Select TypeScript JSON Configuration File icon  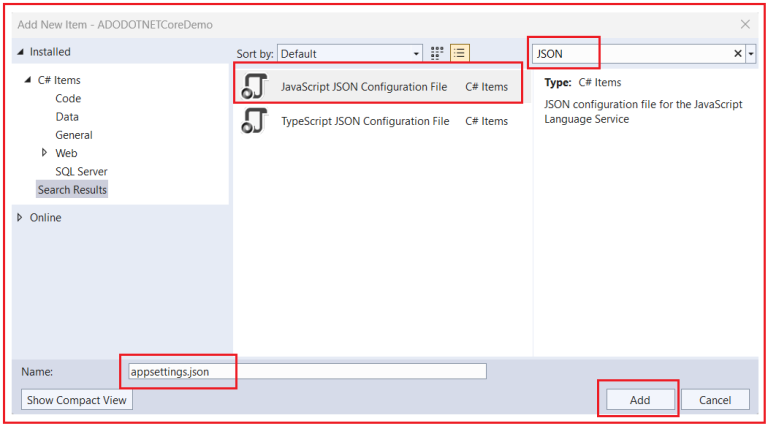click(255, 120)
